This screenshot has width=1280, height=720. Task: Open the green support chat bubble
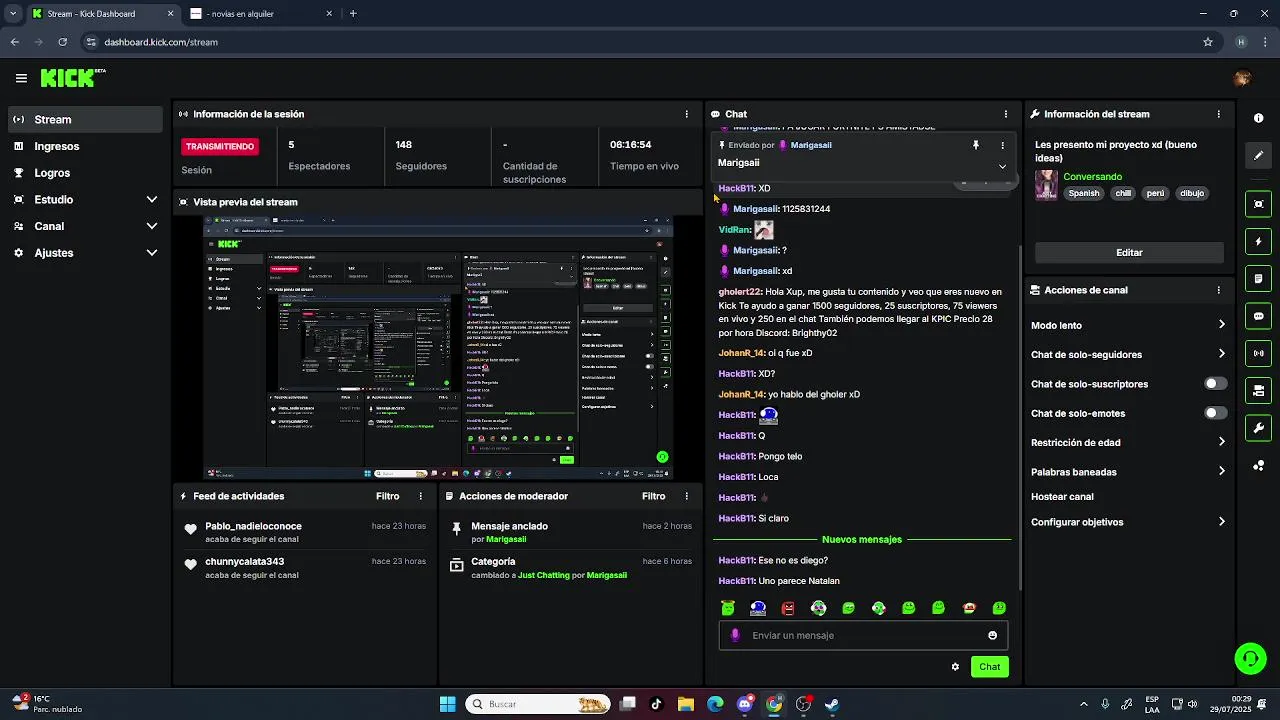pos(1250,658)
